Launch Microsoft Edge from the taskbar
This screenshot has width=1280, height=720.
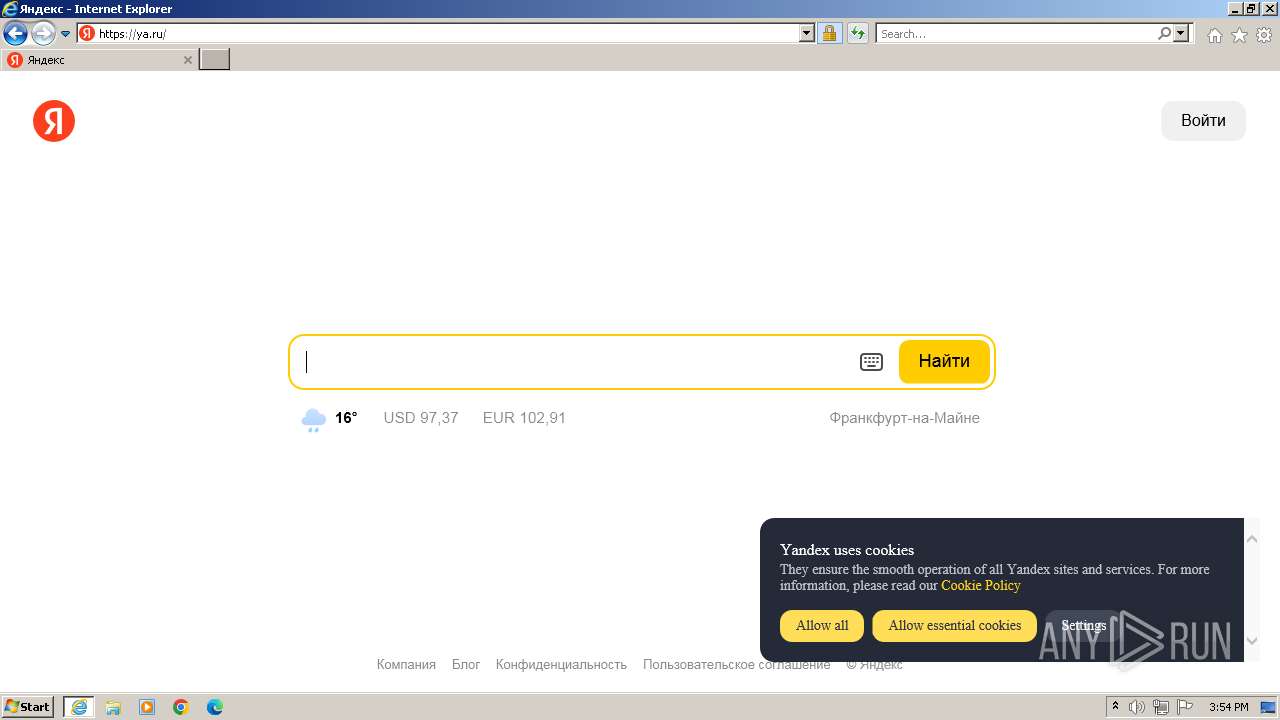(215, 707)
